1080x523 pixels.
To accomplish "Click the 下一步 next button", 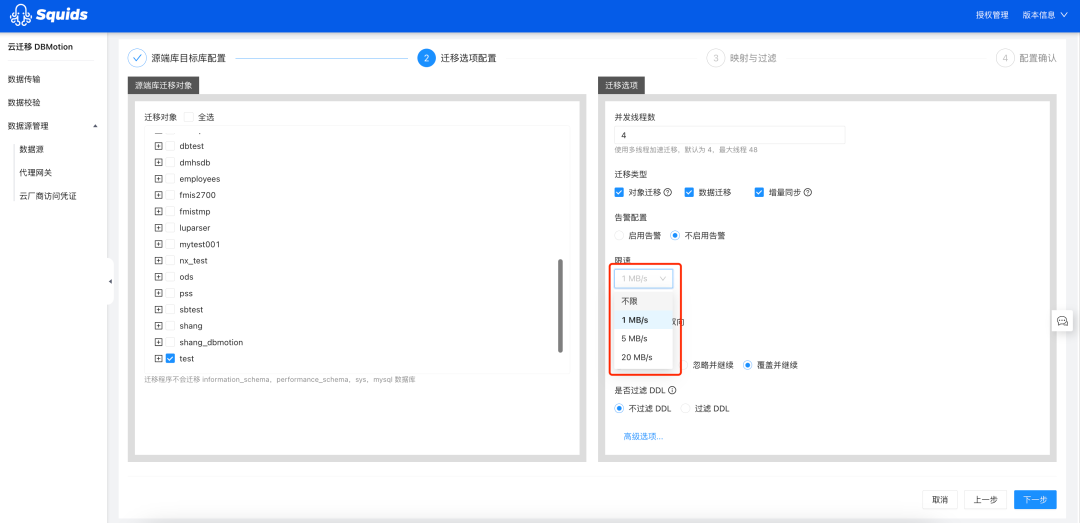I will [x=1035, y=500].
